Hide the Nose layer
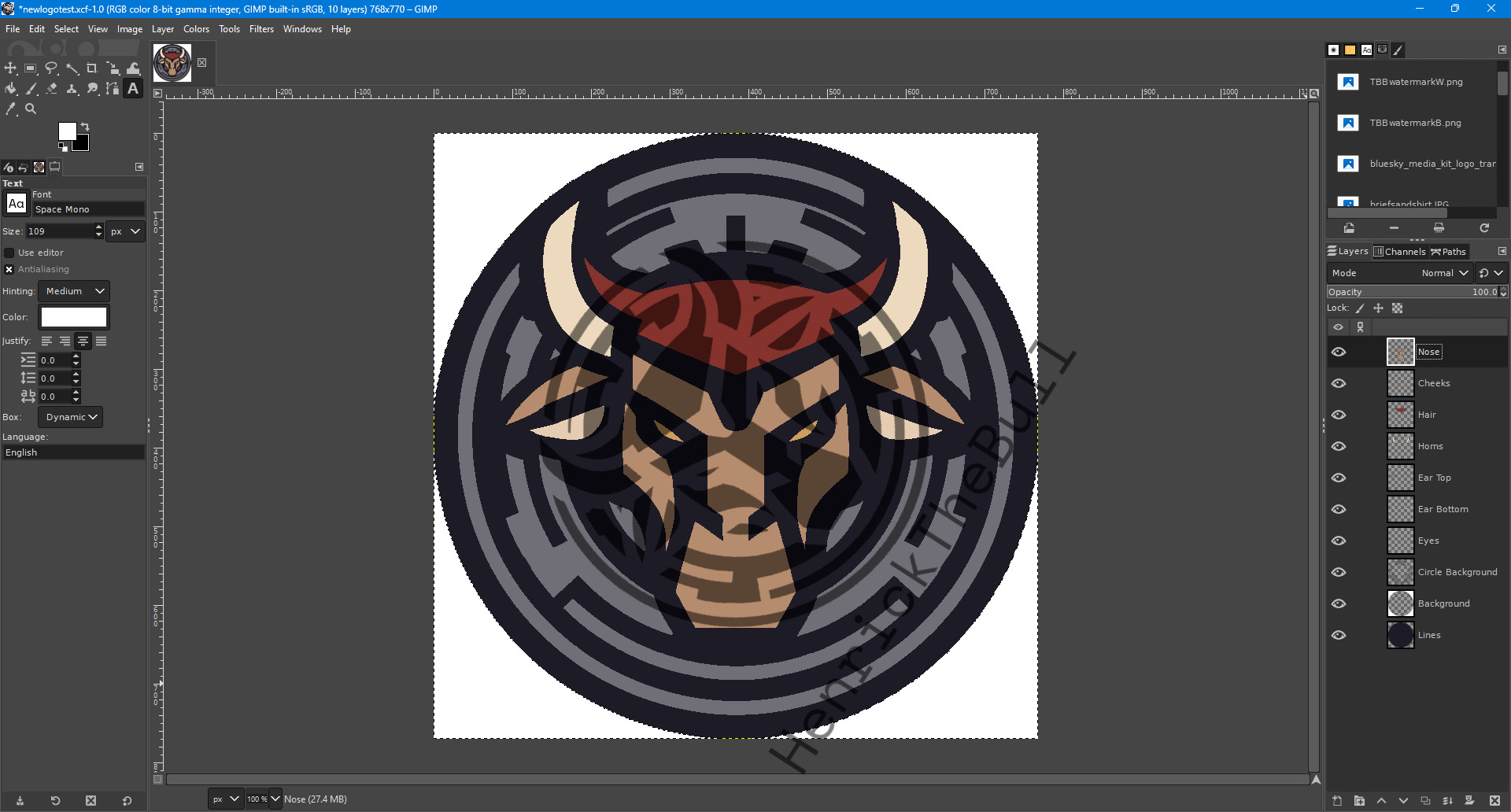The width and height of the screenshot is (1511, 812). point(1339,352)
